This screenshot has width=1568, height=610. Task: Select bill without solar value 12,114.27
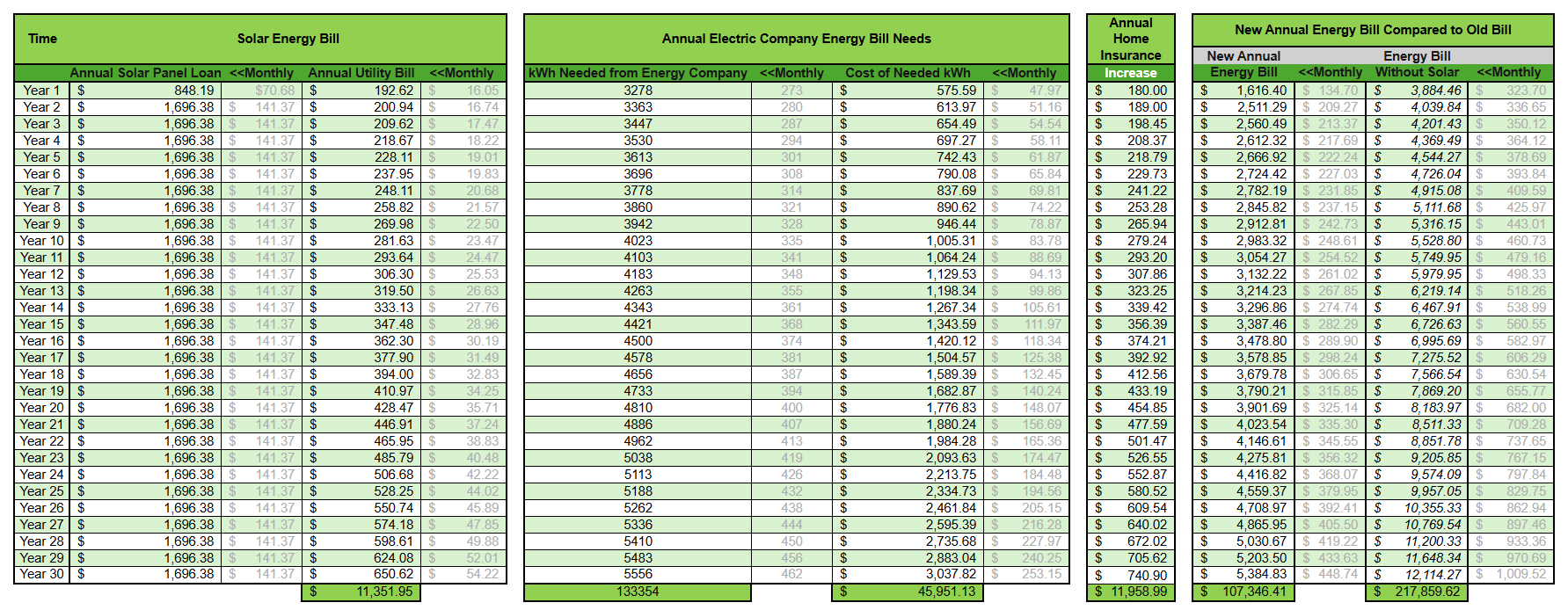1417,574
